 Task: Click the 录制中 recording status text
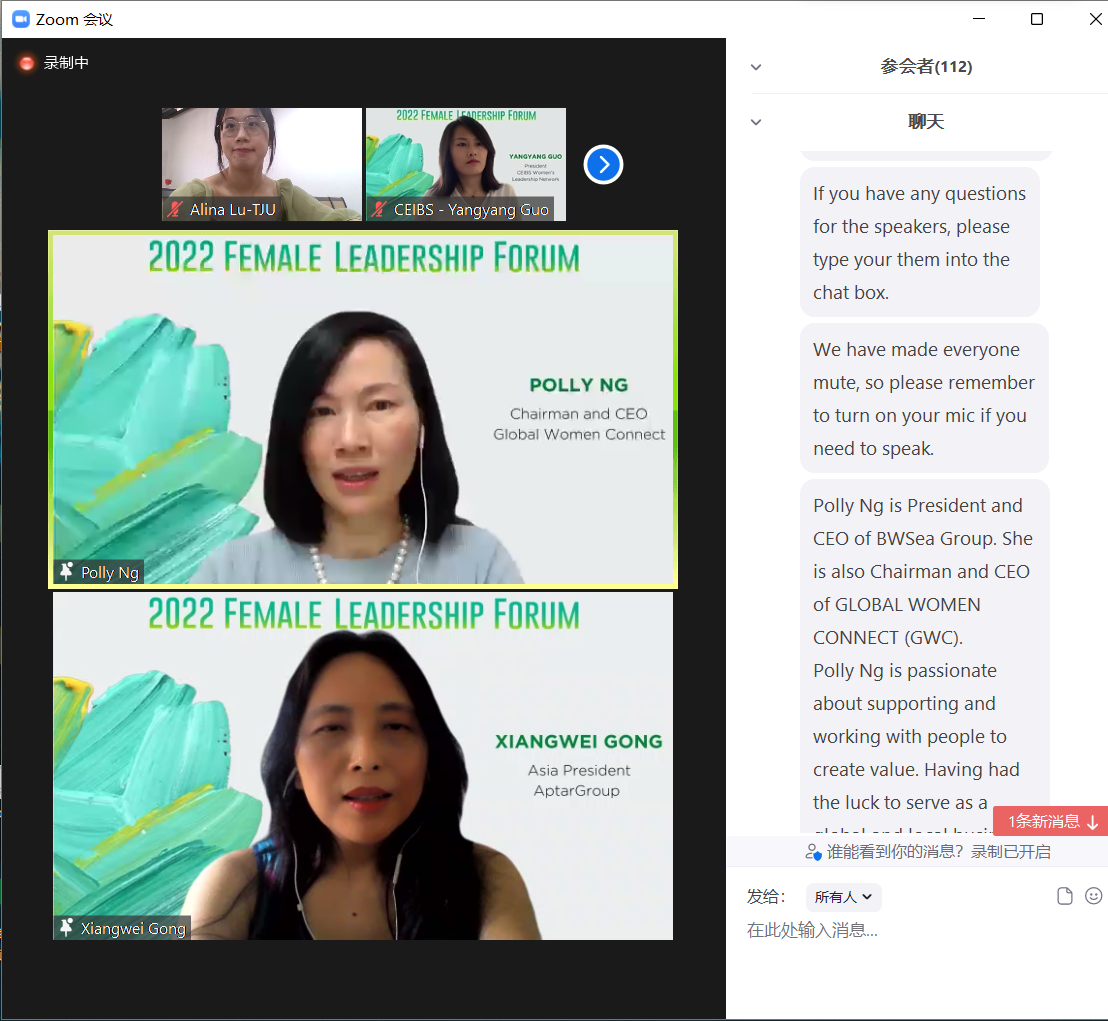pyautogui.click(x=66, y=63)
